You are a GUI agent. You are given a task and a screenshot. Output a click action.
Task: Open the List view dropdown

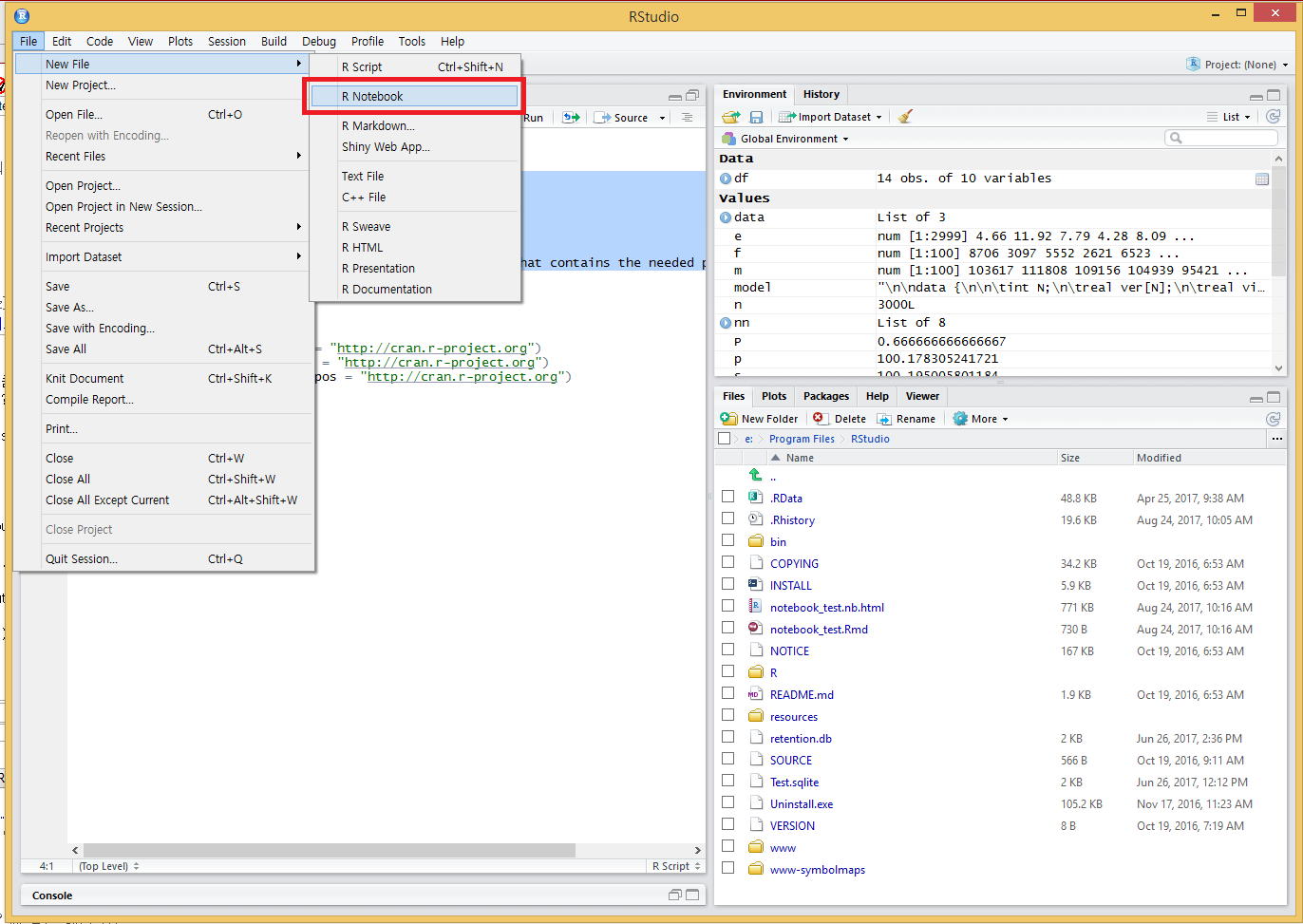tap(1229, 117)
